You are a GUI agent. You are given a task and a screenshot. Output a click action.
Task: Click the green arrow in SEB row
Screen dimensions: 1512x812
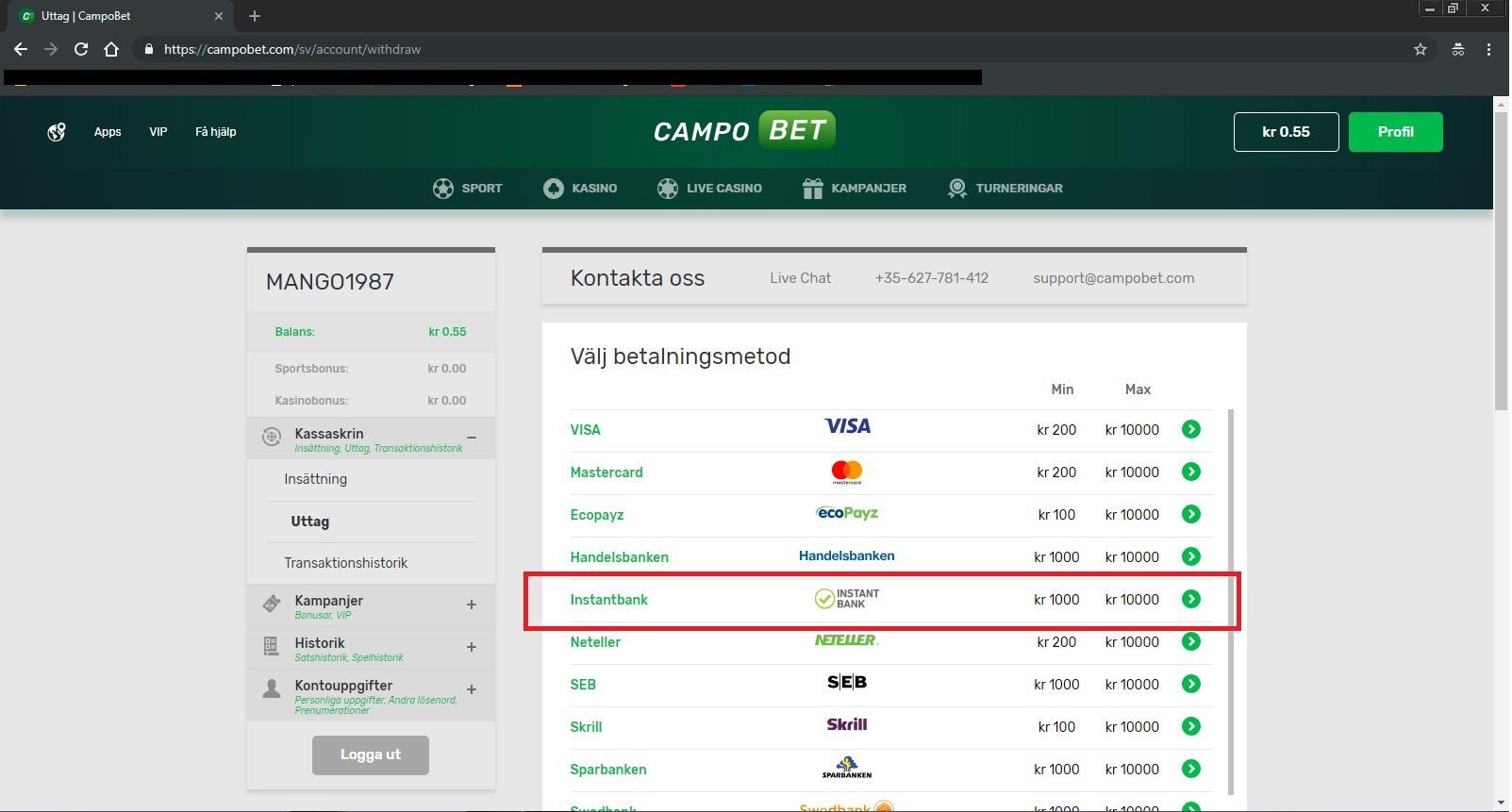(1191, 684)
